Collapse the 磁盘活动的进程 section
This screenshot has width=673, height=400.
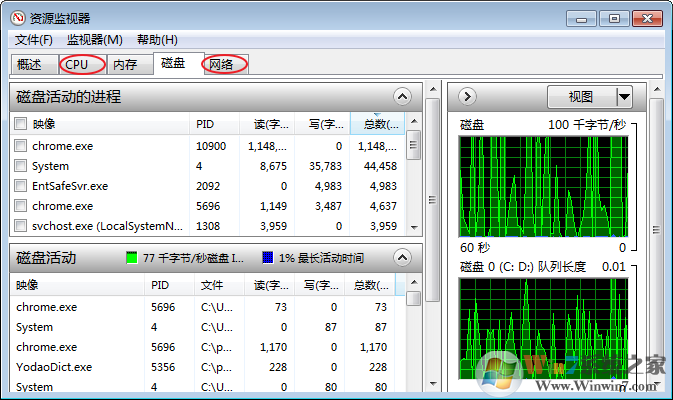coord(402,97)
